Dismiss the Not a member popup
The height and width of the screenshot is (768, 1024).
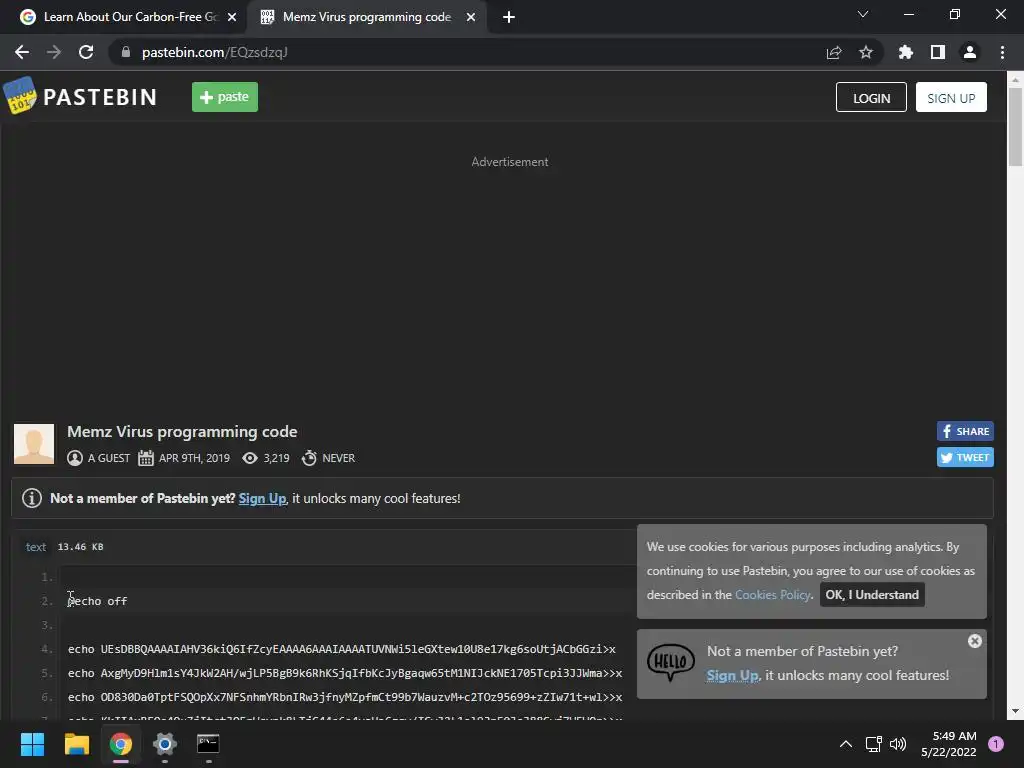point(974,641)
